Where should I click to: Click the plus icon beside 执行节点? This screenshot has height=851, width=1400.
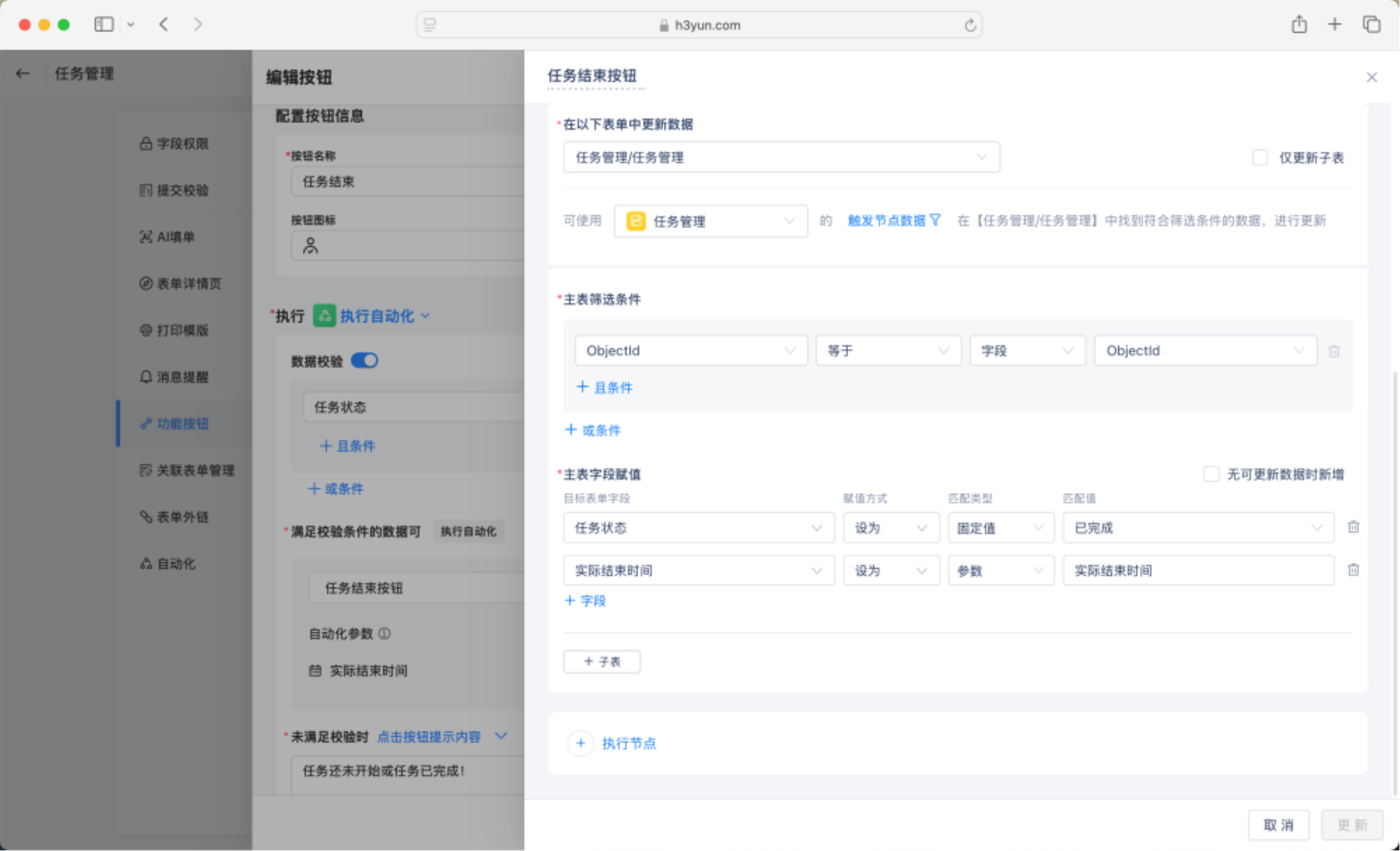[580, 743]
